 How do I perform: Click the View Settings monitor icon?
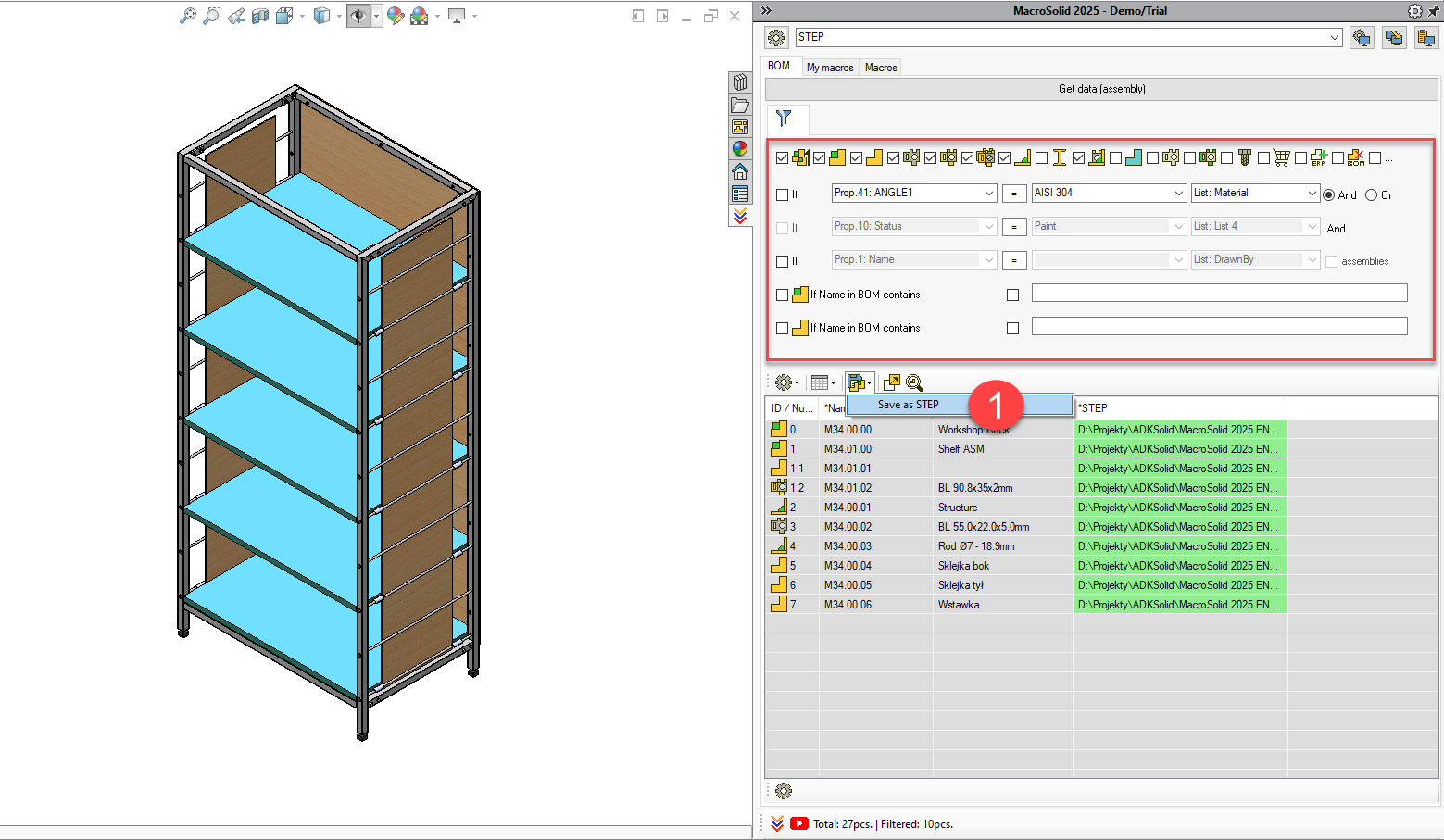coord(457,16)
